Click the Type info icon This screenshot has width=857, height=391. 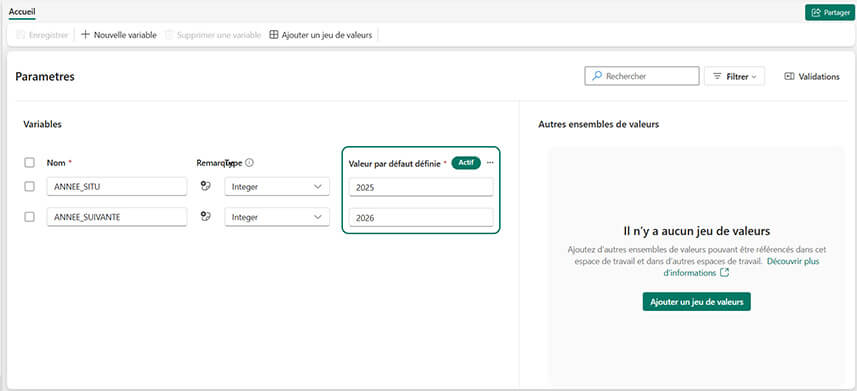249,162
